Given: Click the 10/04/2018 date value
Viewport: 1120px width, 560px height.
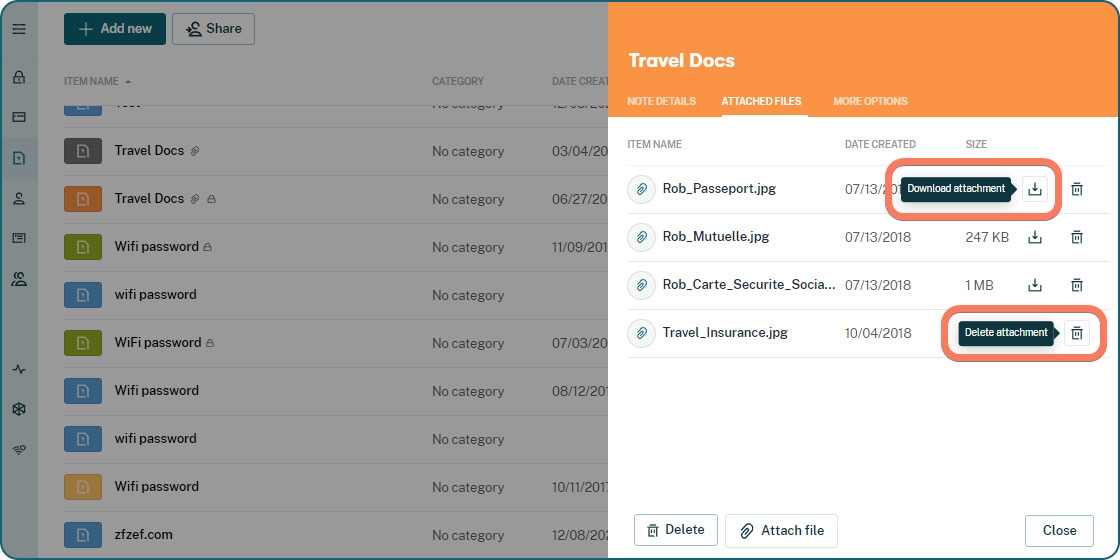Looking at the screenshot, I should [878, 334].
